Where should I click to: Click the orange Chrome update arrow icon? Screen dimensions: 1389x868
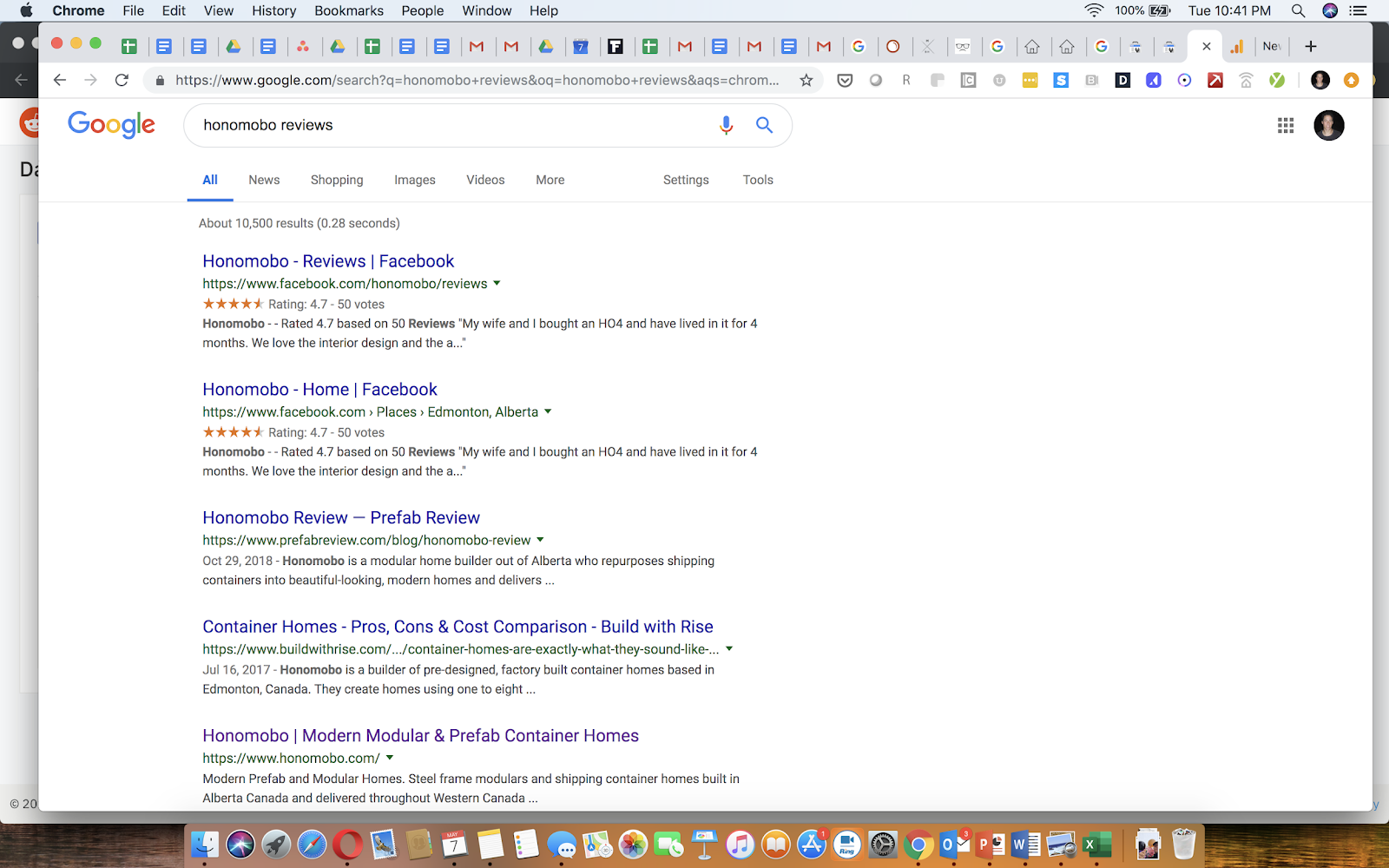pos(1351,80)
